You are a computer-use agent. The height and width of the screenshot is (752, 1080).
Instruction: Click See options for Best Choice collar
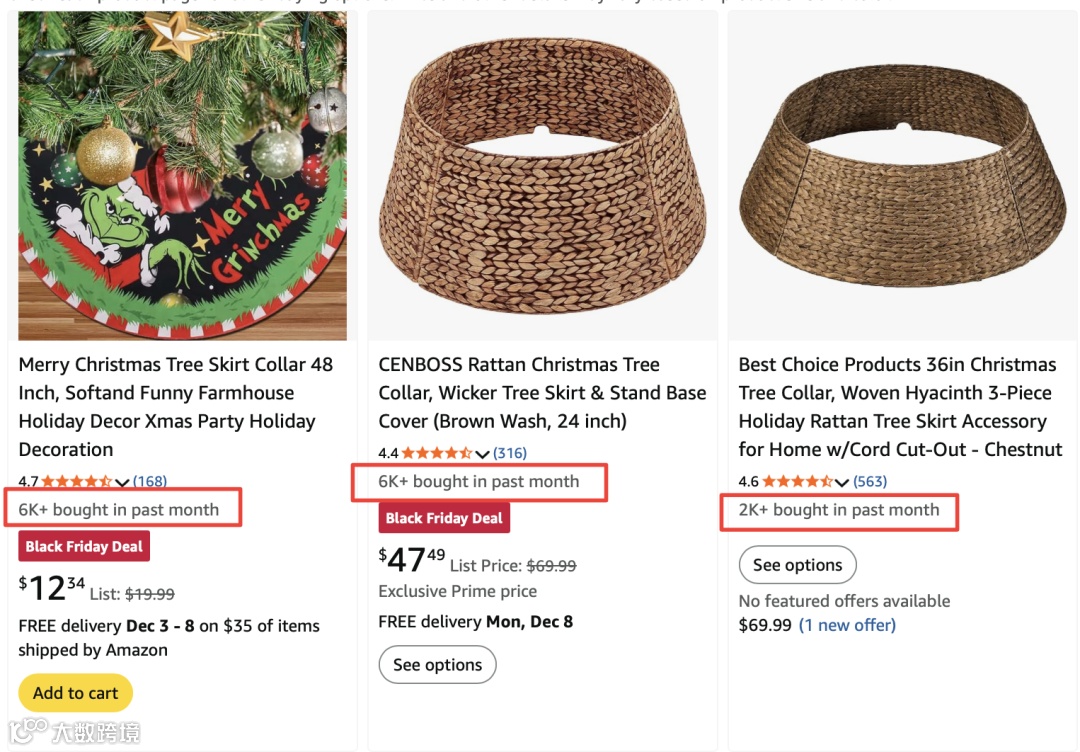click(x=797, y=565)
